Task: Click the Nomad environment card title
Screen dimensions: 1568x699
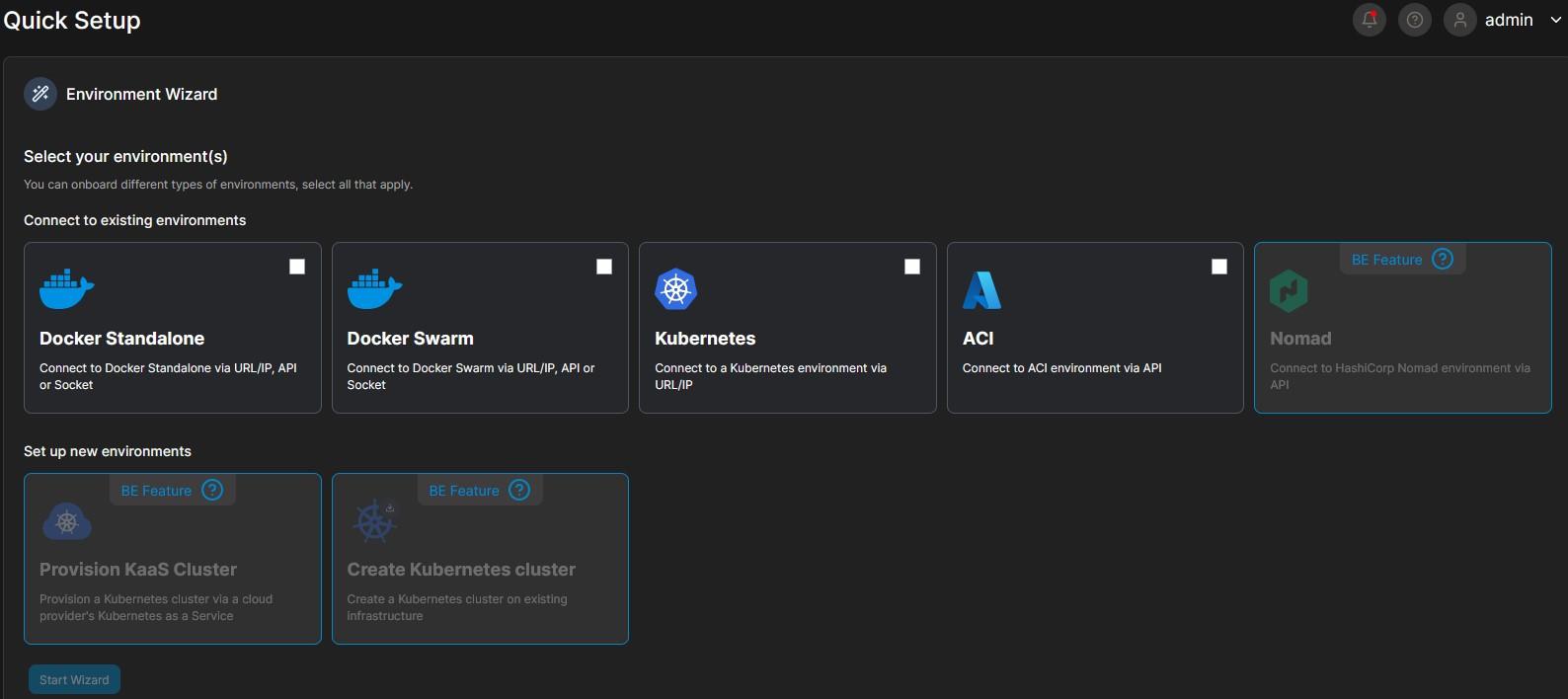Action: (1300, 339)
